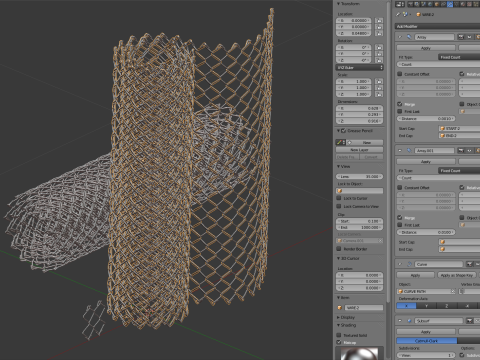Collapse the Array modifier panel

coord(400,37)
